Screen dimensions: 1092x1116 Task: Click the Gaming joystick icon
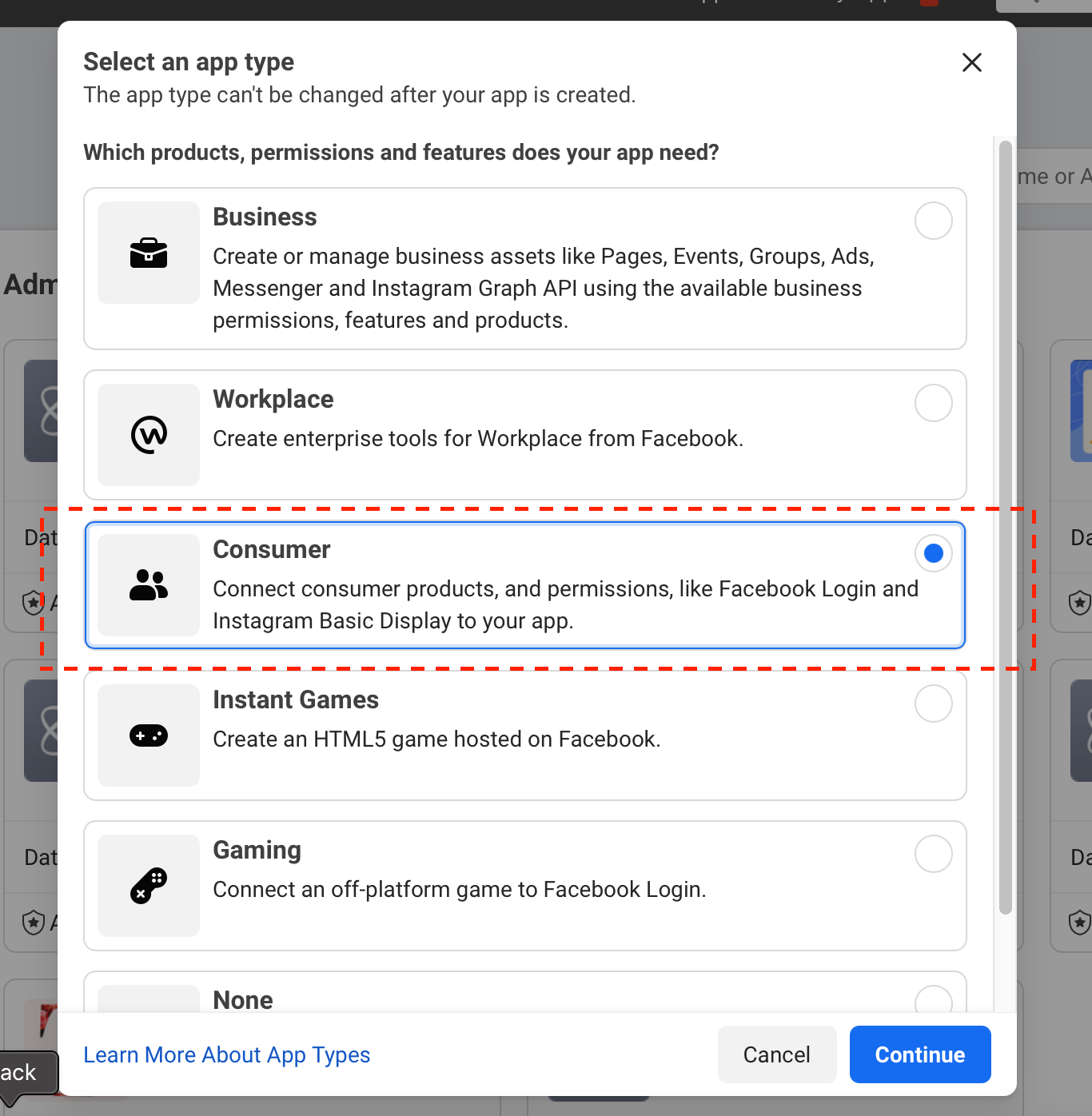tap(148, 885)
